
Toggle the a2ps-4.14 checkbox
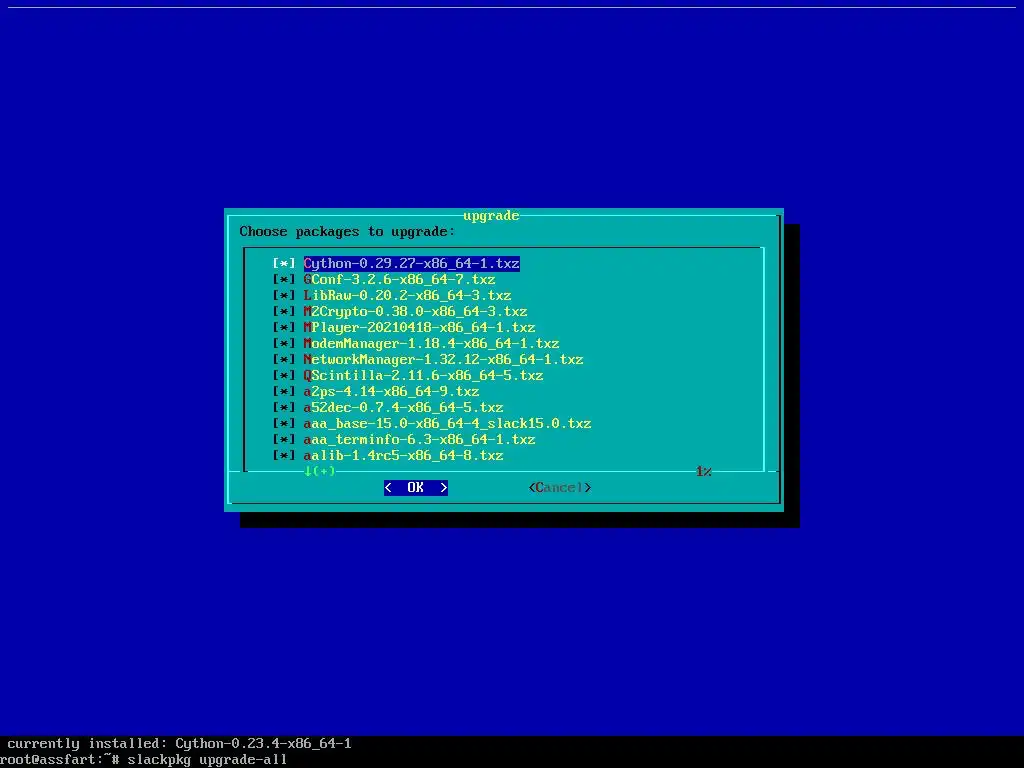point(284,391)
